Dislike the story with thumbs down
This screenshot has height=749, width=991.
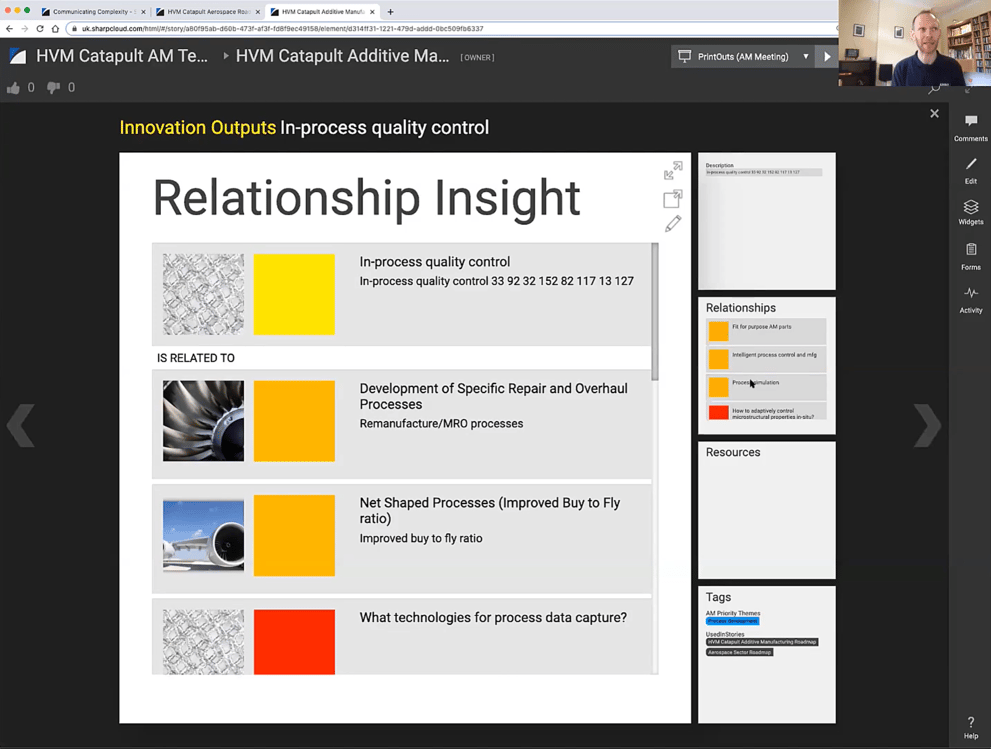point(55,88)
